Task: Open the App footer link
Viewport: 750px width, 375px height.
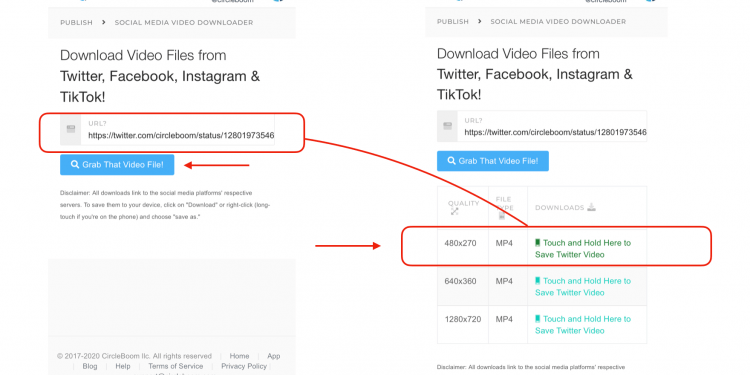Action: [274, 356]
